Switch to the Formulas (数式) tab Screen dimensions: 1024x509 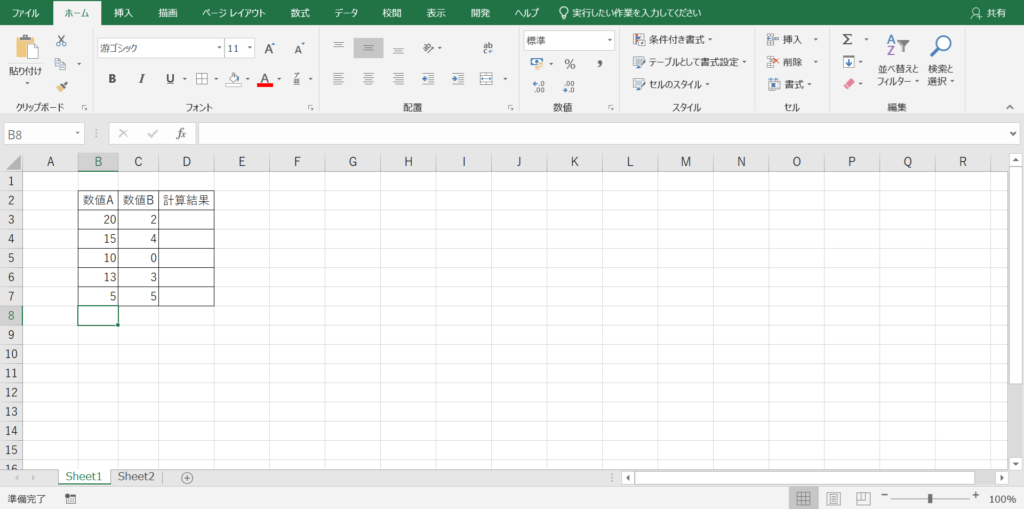point(300,12)
